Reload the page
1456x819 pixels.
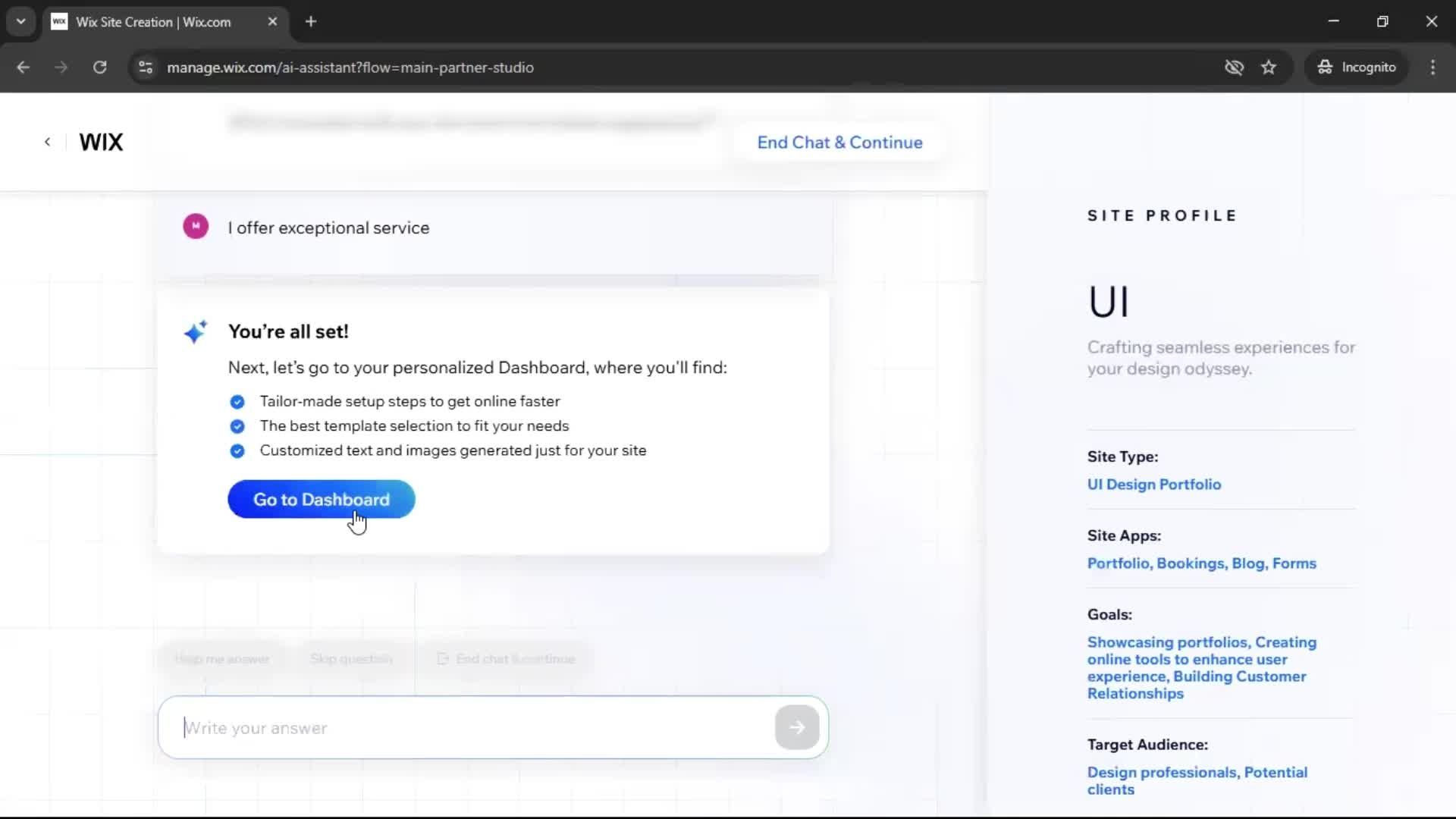tap(99, 67)
